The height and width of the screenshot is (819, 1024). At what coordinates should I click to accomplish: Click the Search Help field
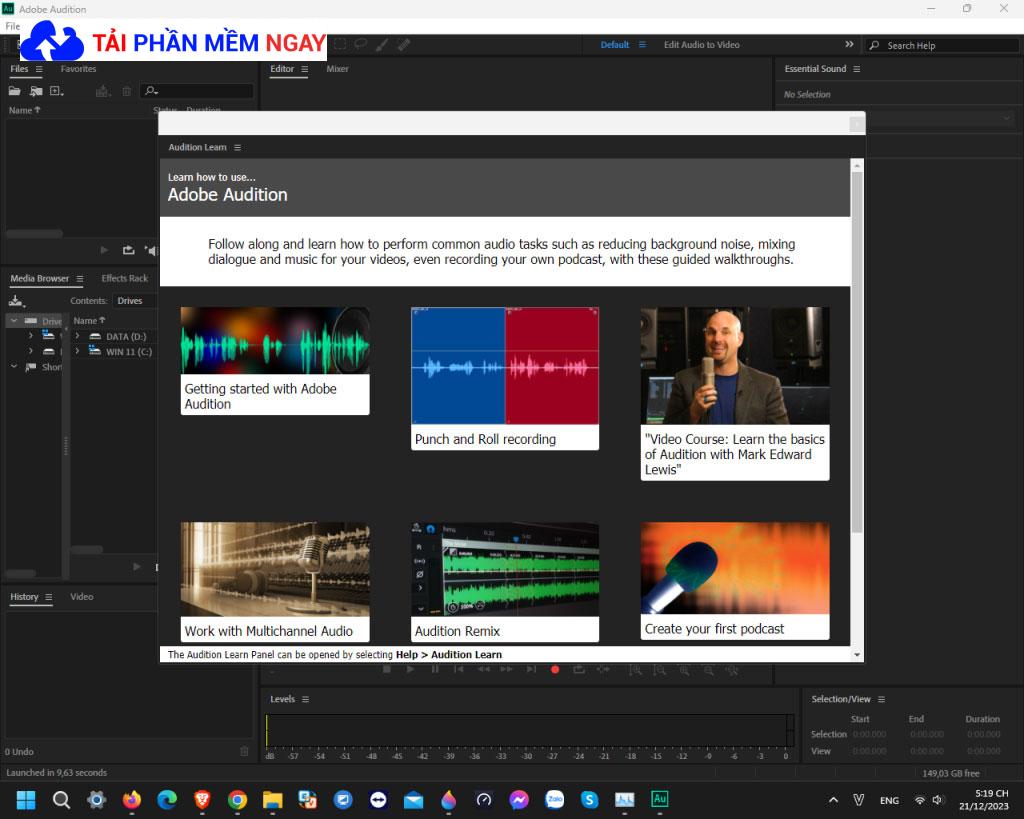tap(942, 45)
